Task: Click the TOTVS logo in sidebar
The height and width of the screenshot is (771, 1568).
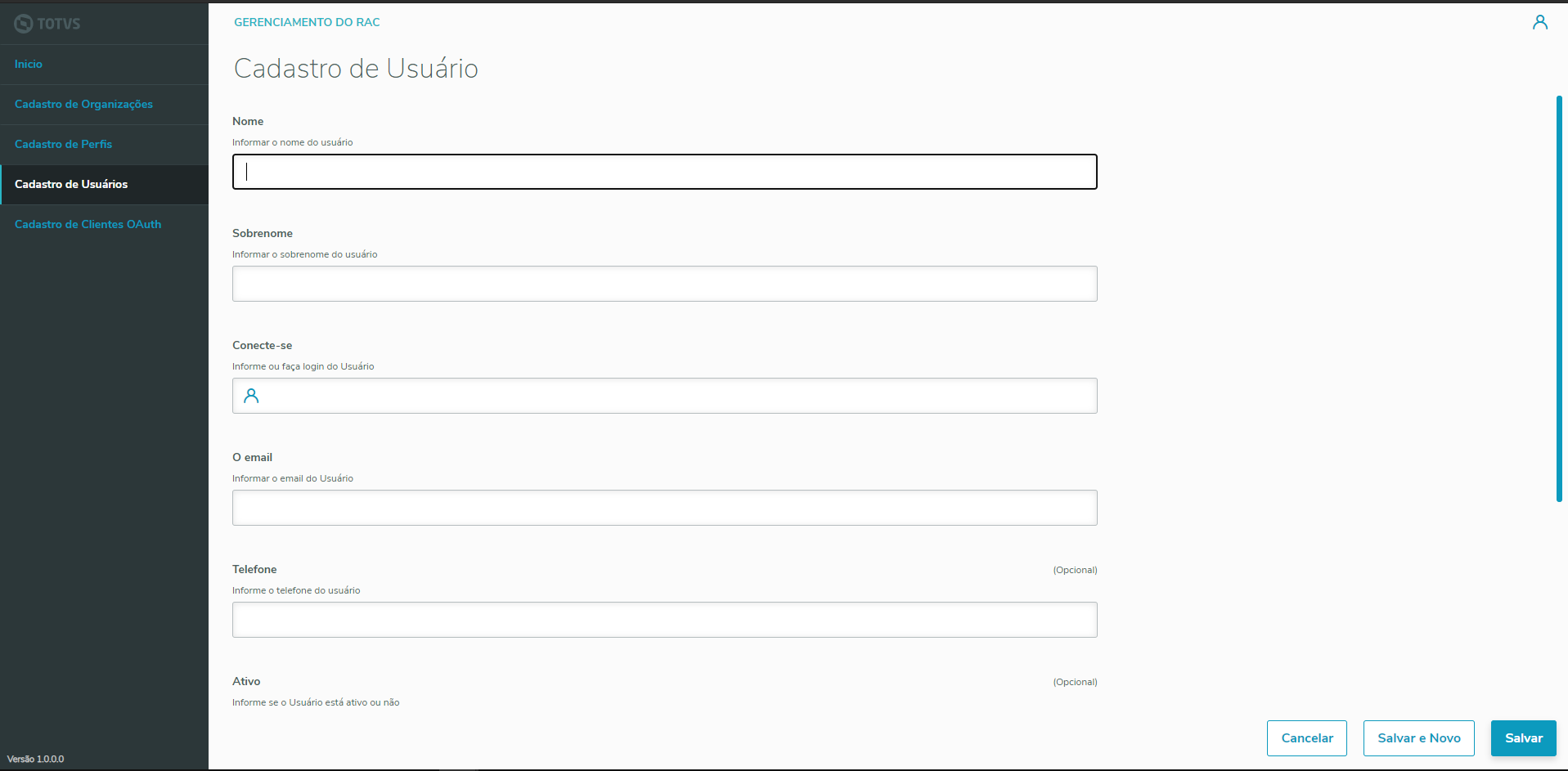Action: 47,24
